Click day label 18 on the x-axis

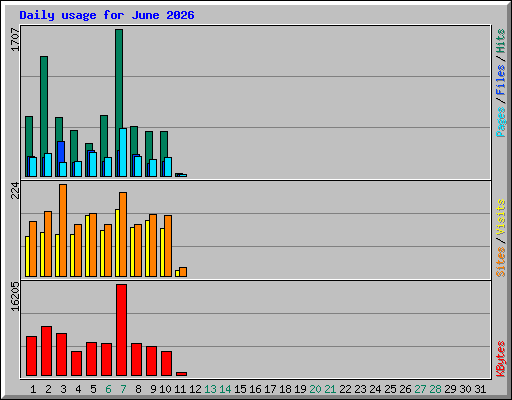tap(285, 389)
